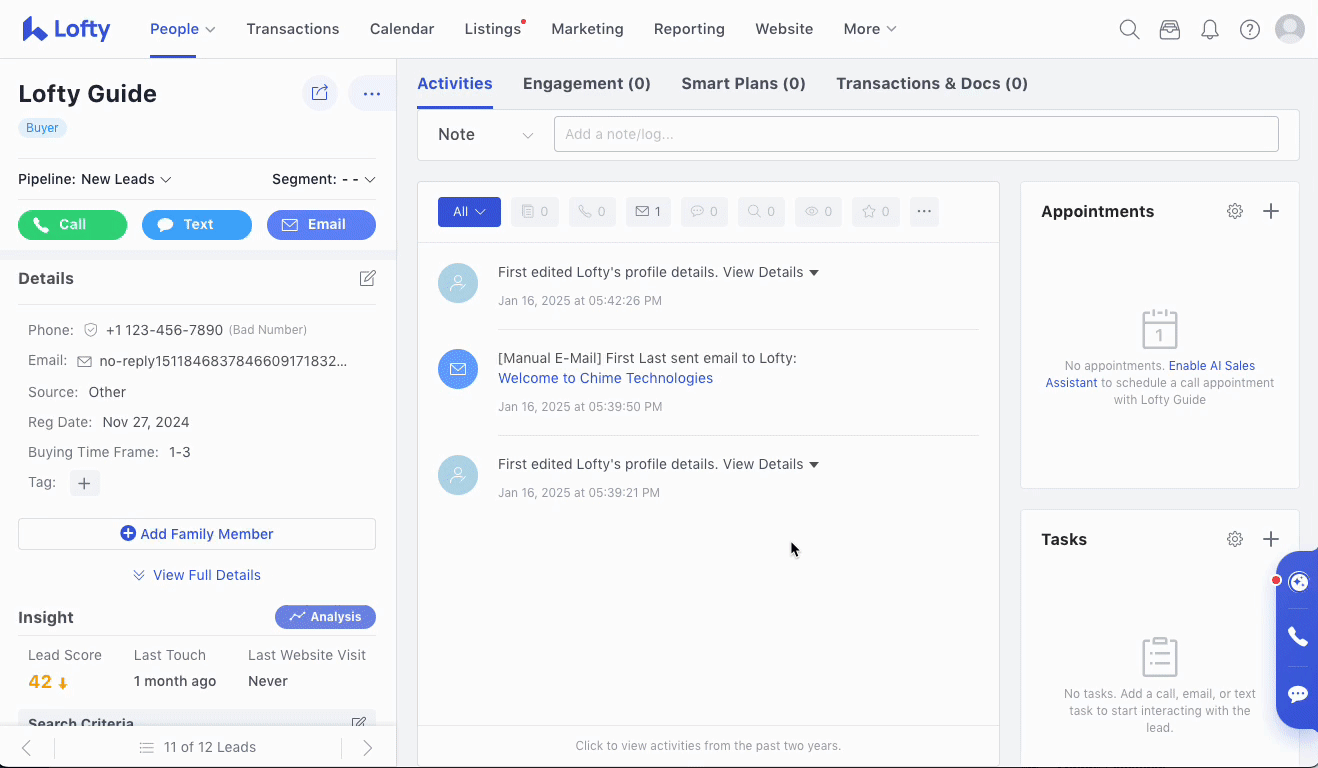Viewport: 1318px width, 768px height.
Task: Open the search magnifier in top bar
Action: click(x=1129, y=29)
